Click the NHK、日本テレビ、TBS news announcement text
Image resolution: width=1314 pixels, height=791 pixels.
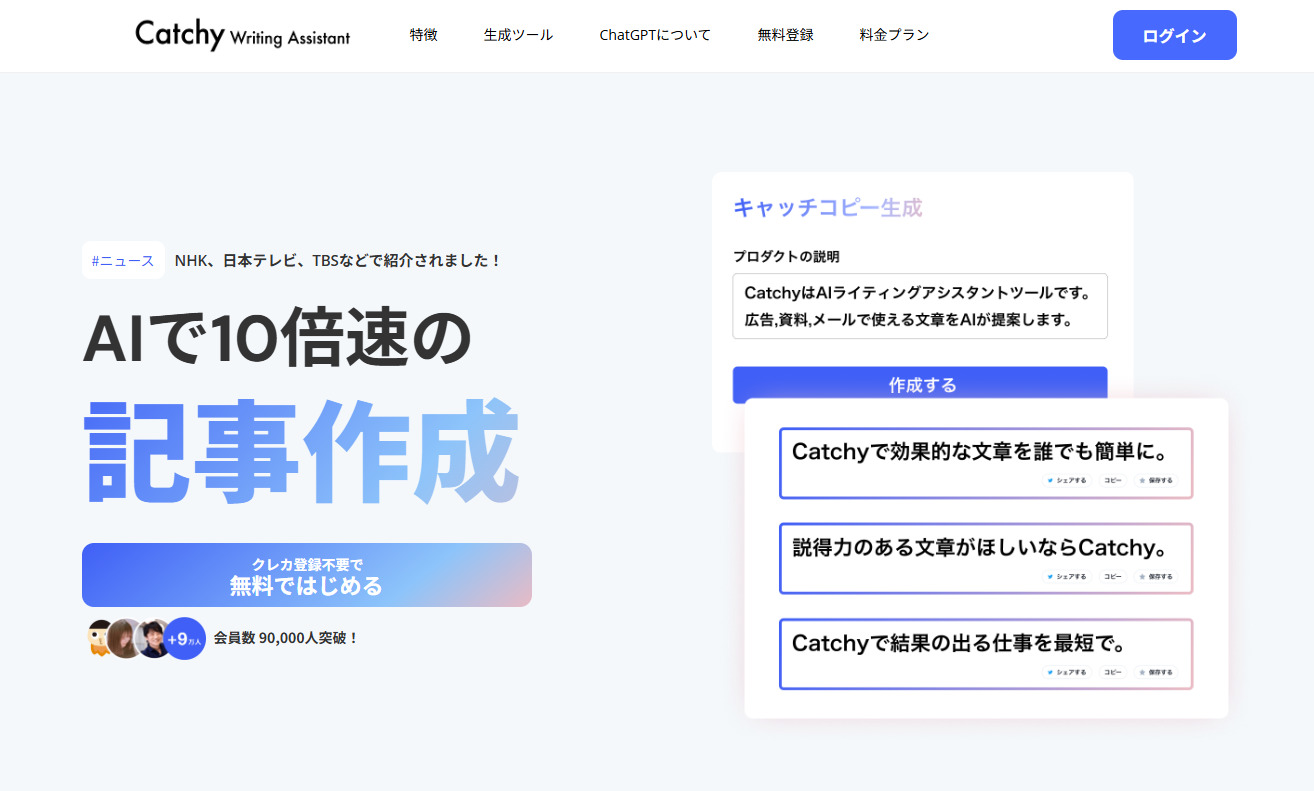click(338, 260)
